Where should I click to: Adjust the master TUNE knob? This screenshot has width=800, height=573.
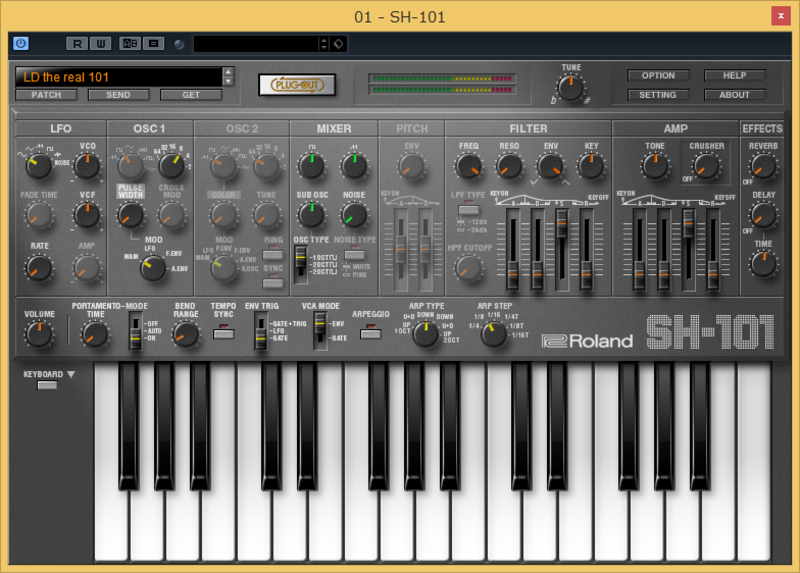pos(570,88)
